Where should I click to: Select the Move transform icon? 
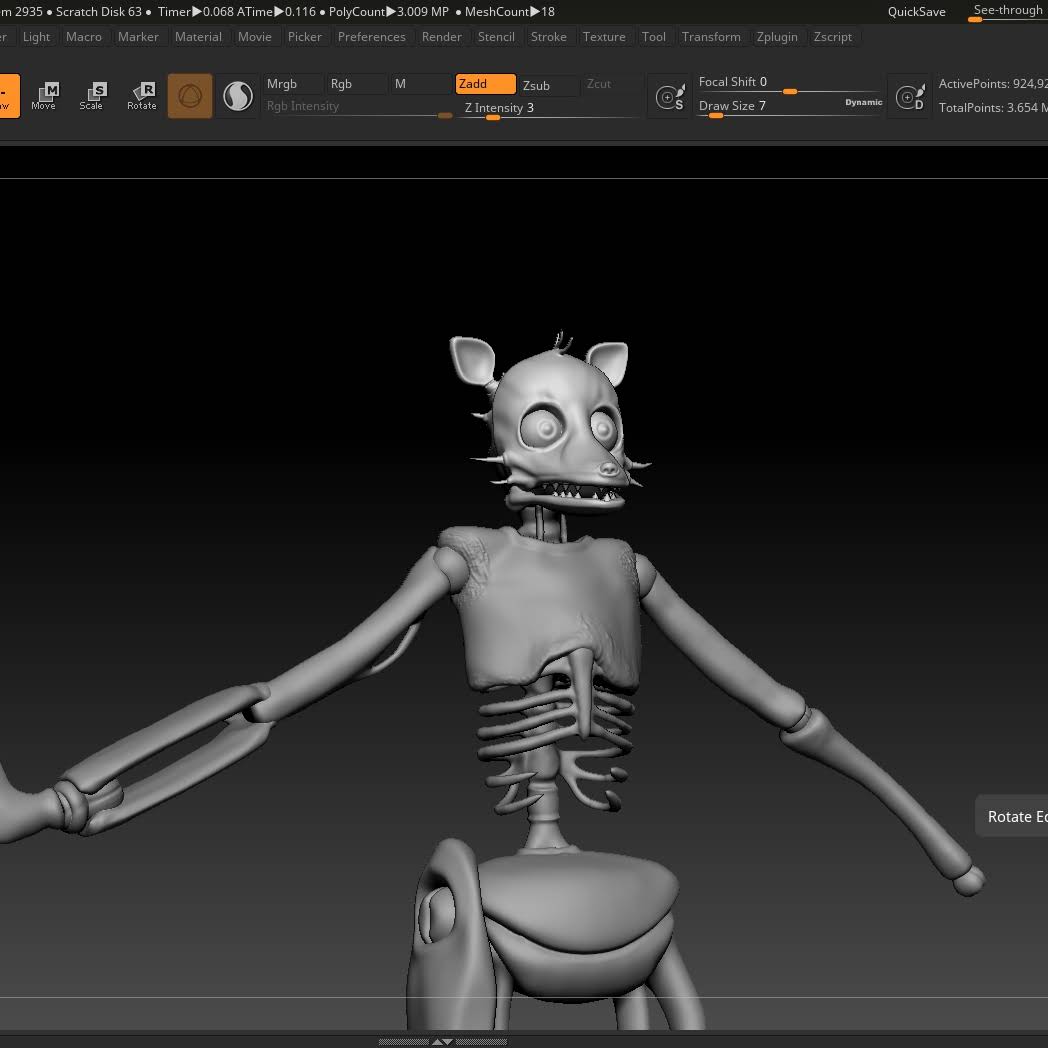pos(44,96)
